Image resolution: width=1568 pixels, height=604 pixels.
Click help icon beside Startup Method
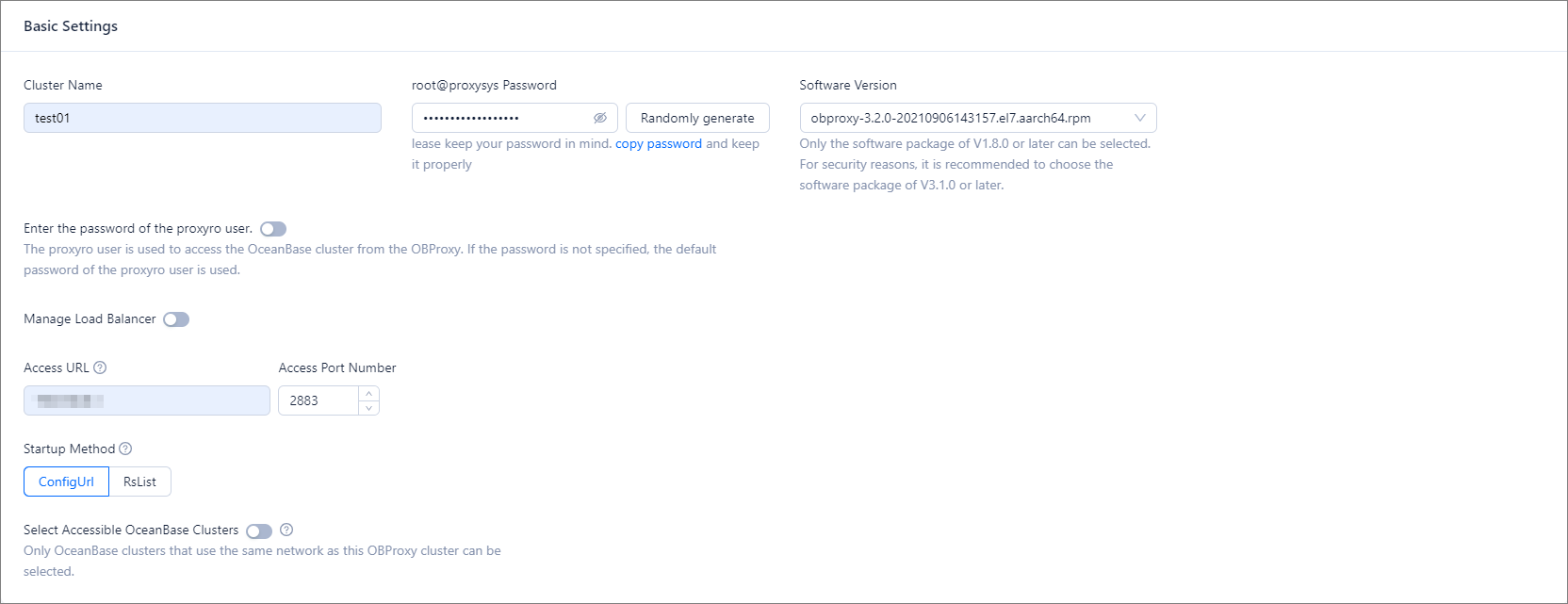click(x=125, y=449)
